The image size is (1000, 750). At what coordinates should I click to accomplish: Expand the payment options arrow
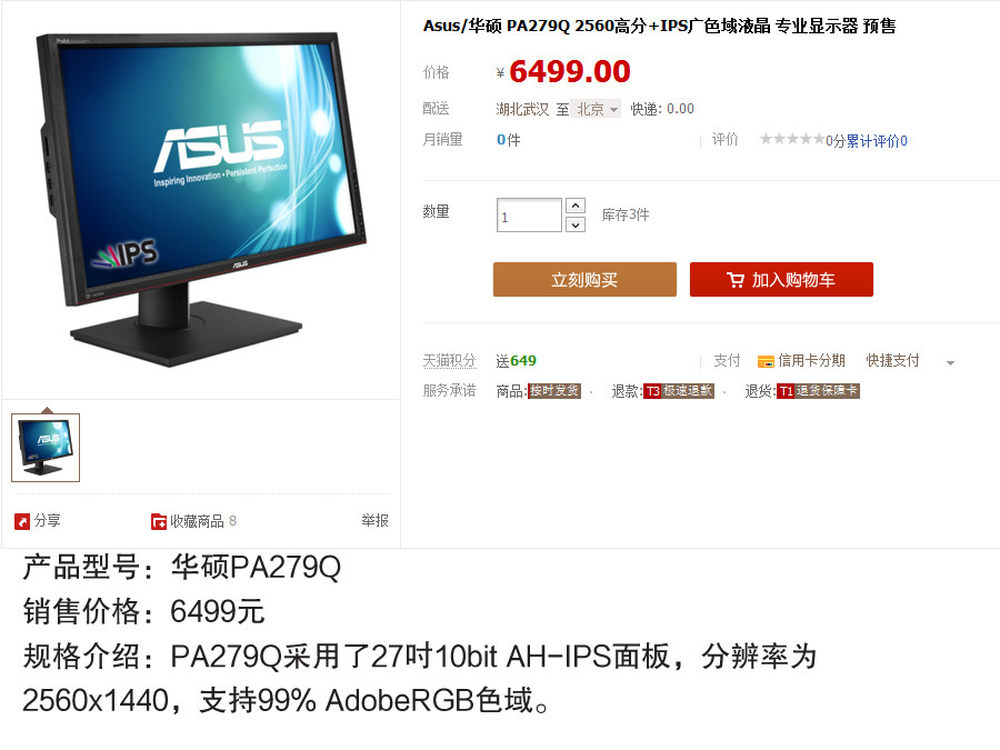coord(950,363)
